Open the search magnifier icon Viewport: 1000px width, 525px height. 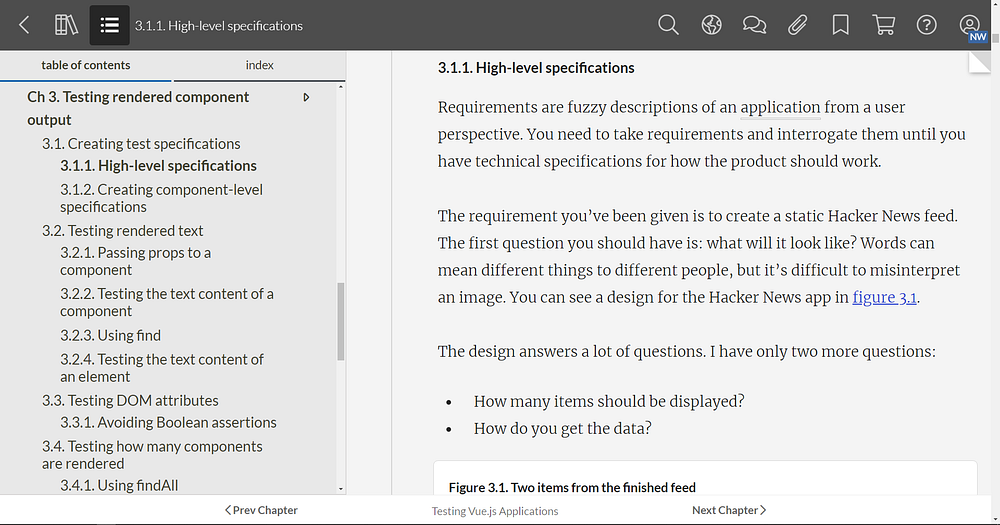(668, 25)
